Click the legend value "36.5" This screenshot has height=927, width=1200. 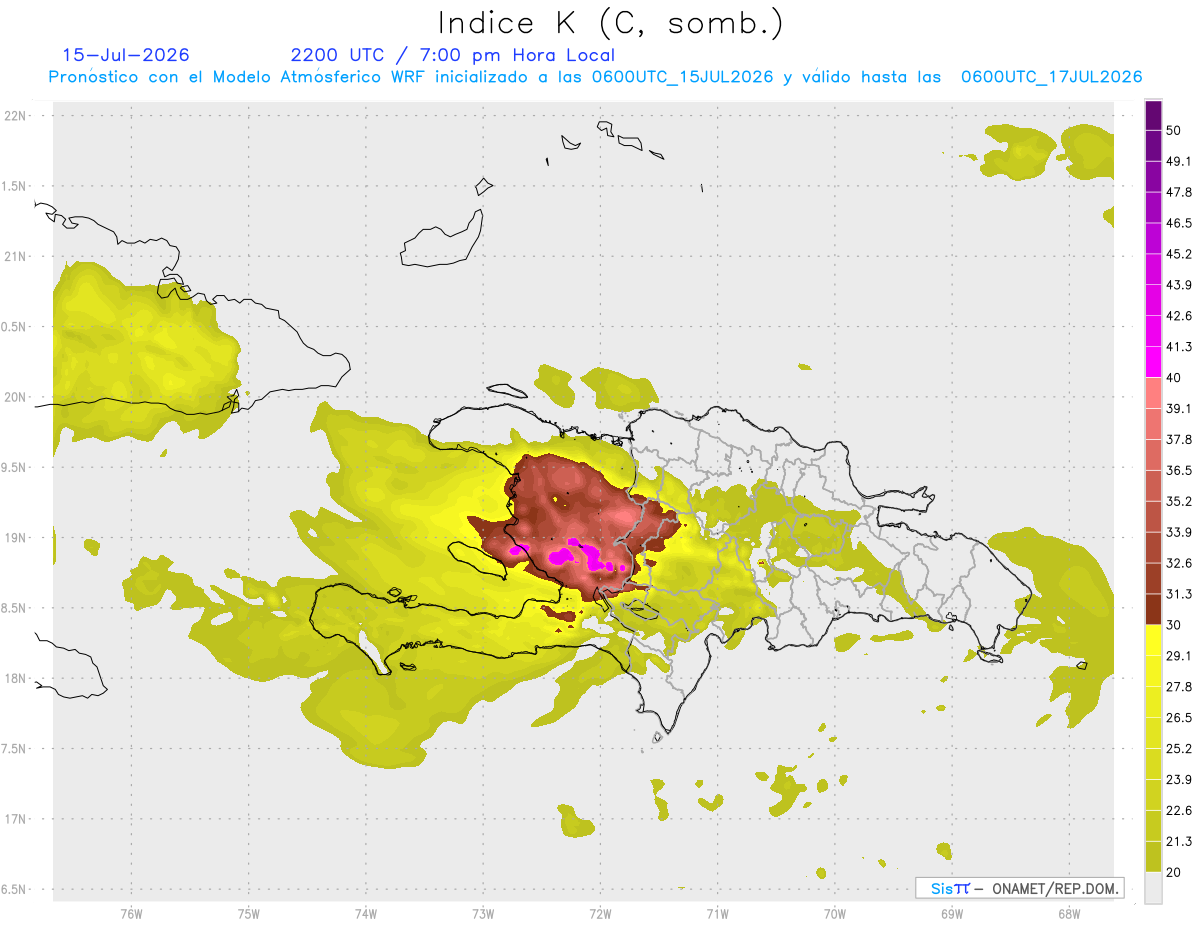(1178, 470)
